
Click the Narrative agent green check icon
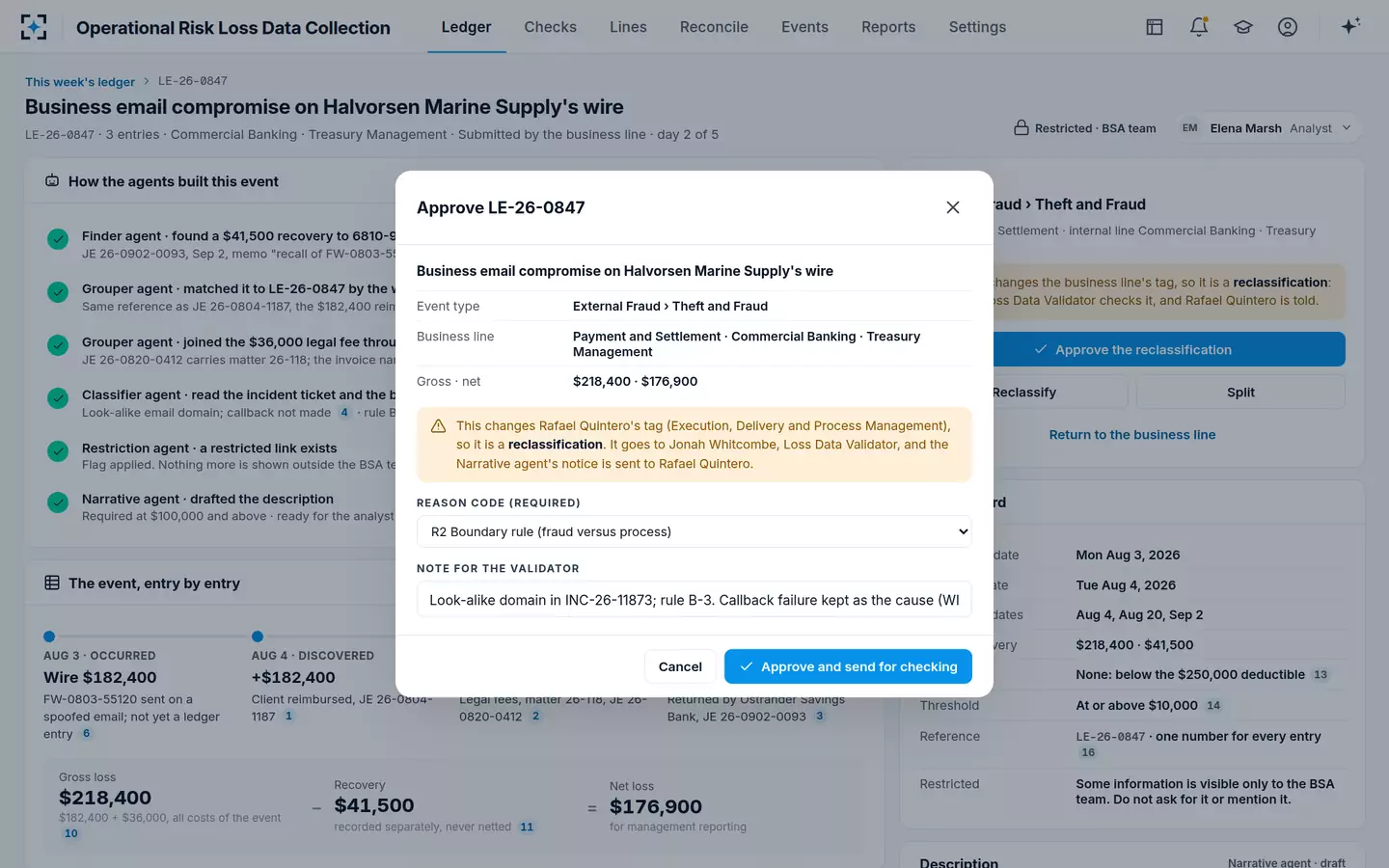coord(58,502)
